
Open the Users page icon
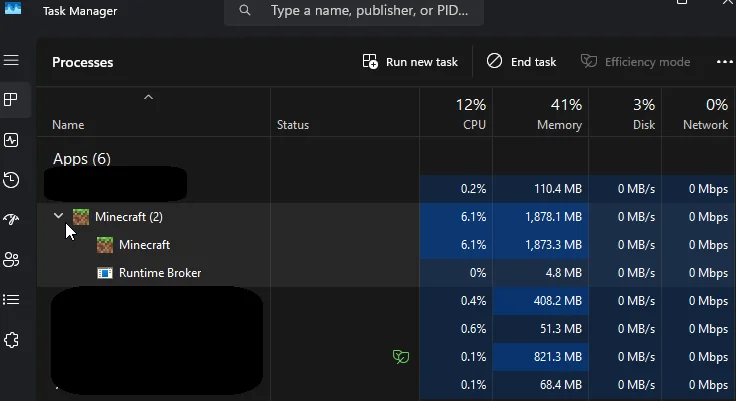(x=11, y=260)
